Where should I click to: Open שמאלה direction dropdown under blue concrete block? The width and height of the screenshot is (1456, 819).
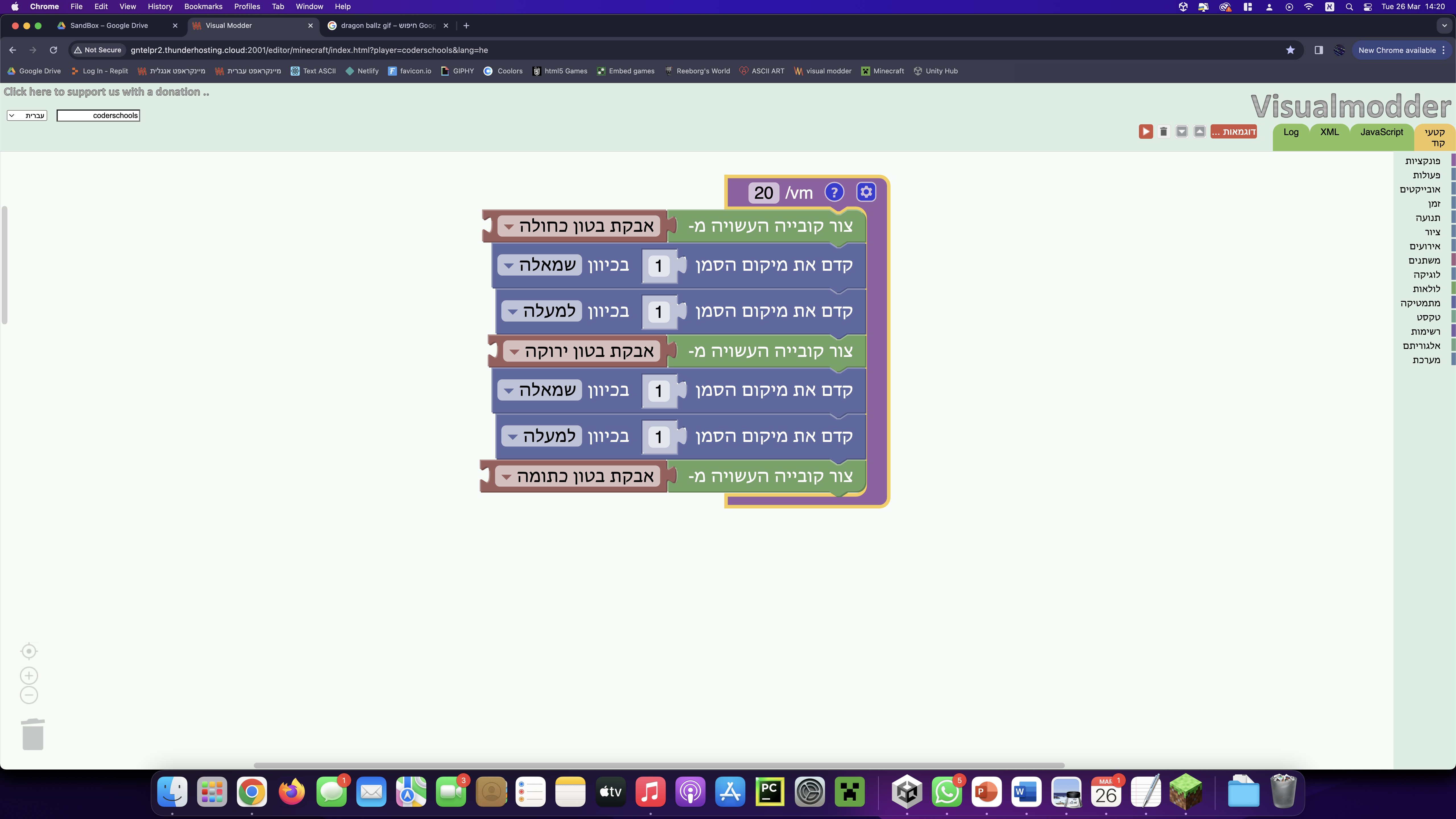point(540,265)
